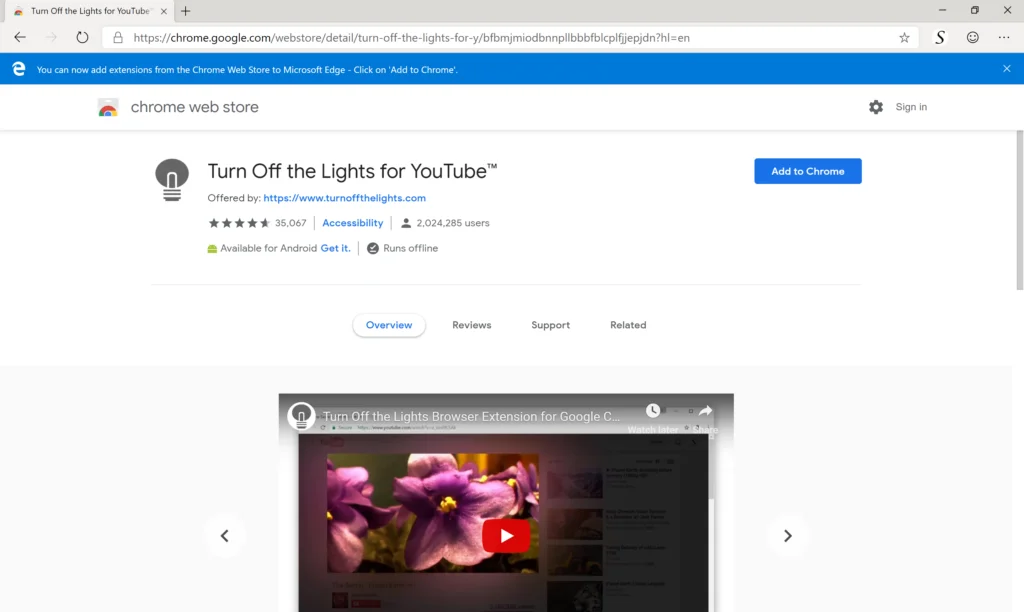Click the chrome web store title text
This screenshot has width=1024, height=612.
195,106
